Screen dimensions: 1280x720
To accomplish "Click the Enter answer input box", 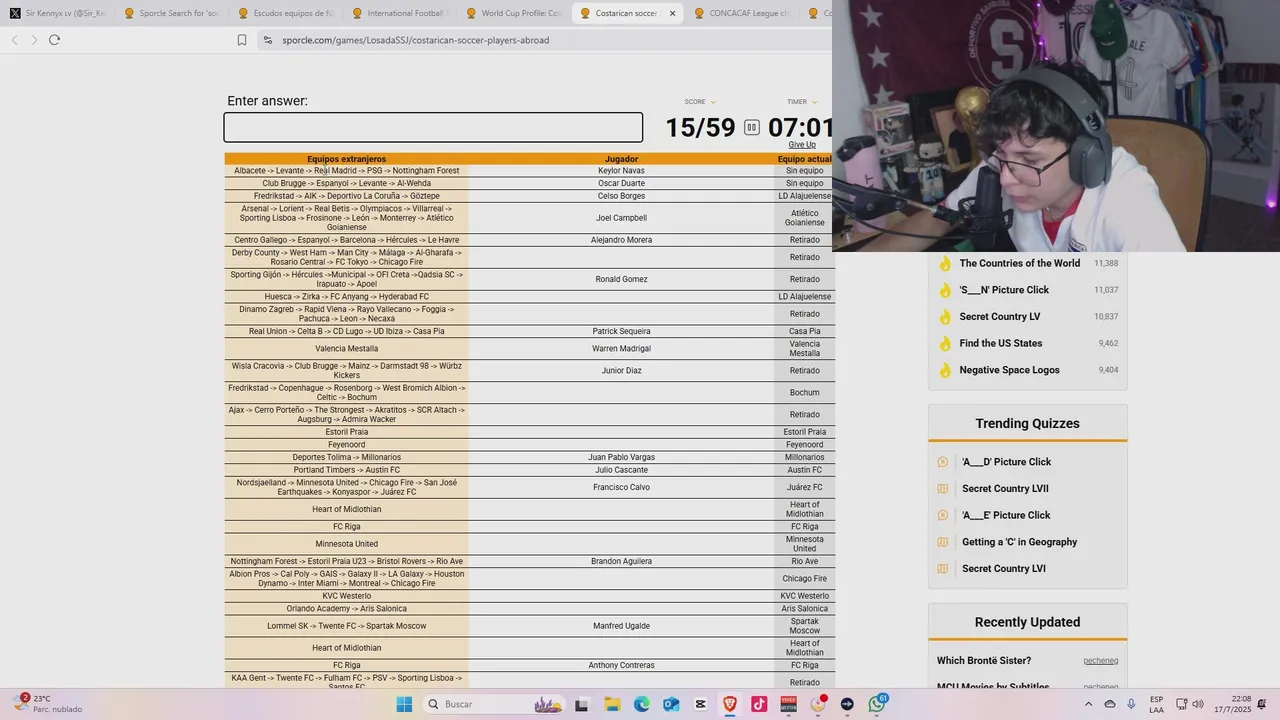I will pos(433,127).
